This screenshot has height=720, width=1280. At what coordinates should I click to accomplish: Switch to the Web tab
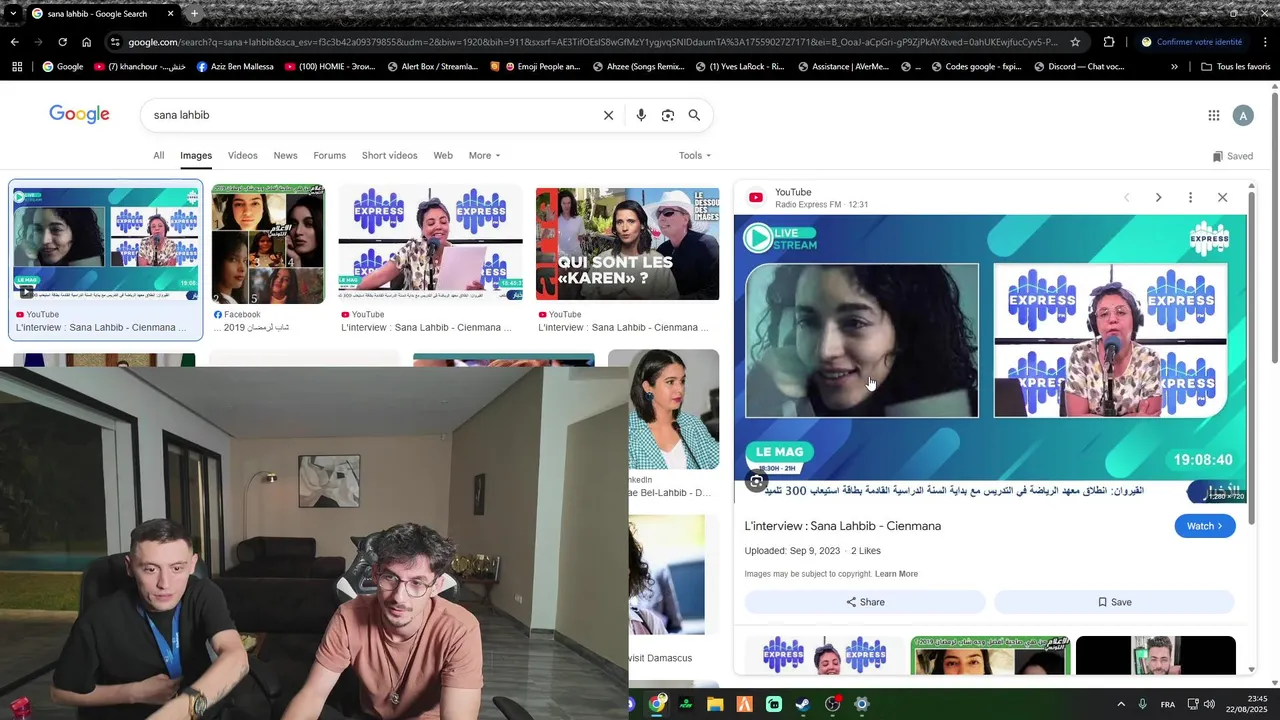click(x=443, y=155)
